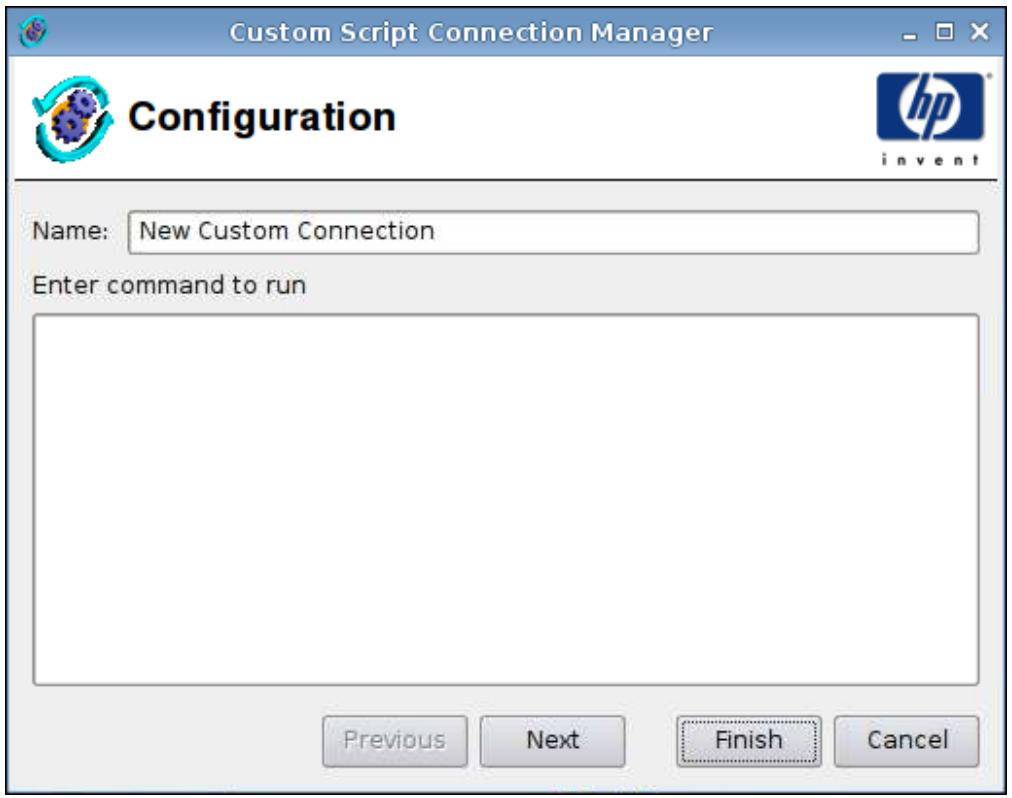The width and height of the screenshot is (1012, 798).
Task: Cancel the configuration dialog
Action: [x=907, y=741]
